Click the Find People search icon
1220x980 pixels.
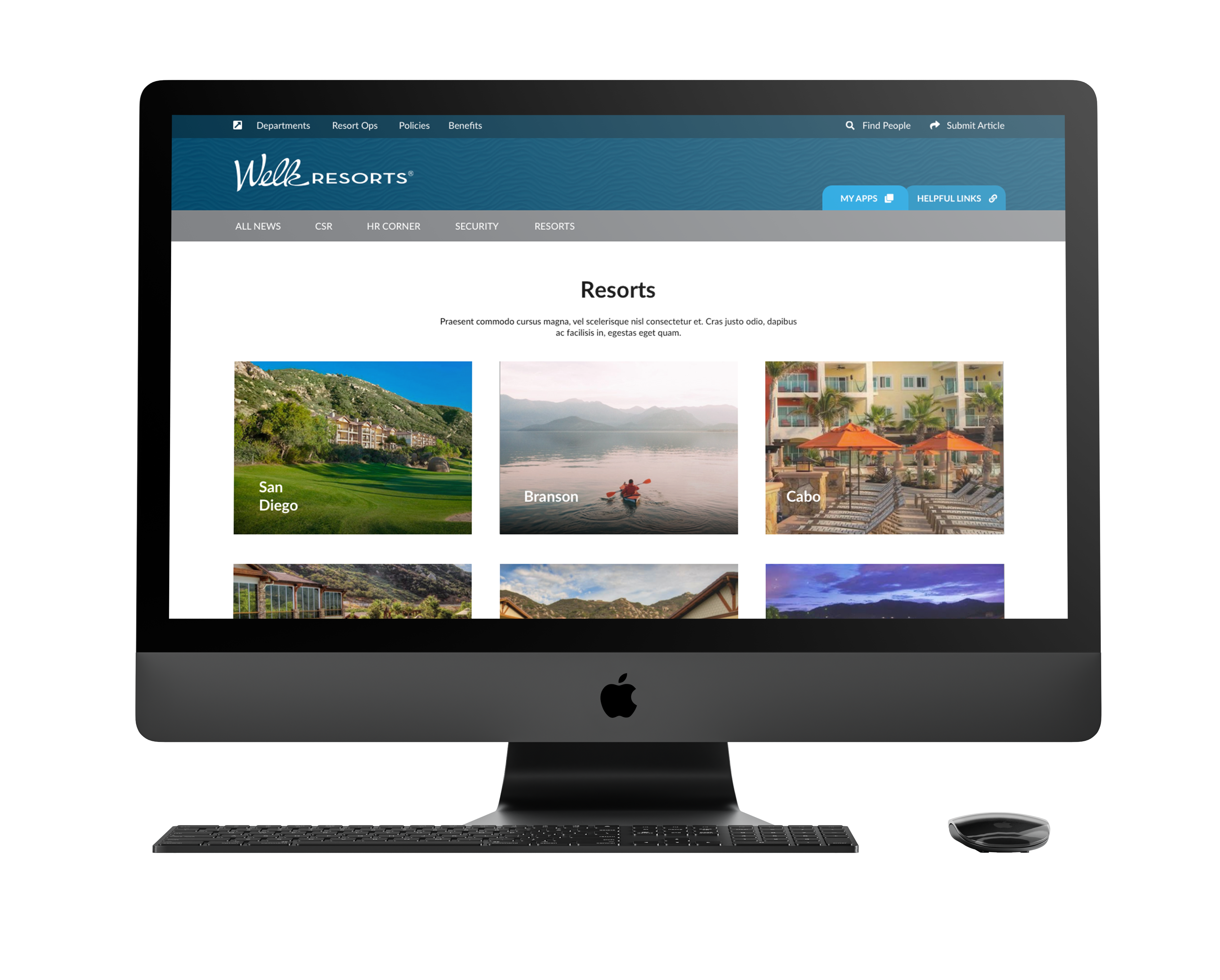tap(852, 125)
